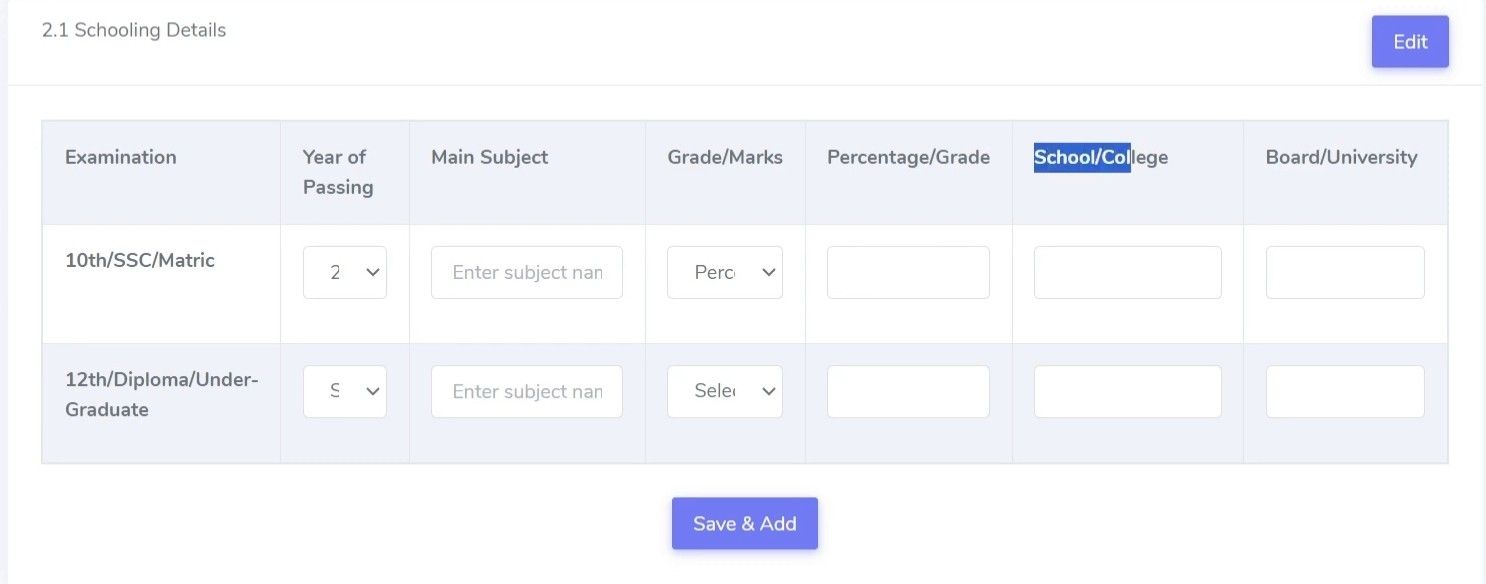1486x584 pixels.
Task: Focus 10th/SSC/Matric Main Subject field
Action: (x=526, y=272)
